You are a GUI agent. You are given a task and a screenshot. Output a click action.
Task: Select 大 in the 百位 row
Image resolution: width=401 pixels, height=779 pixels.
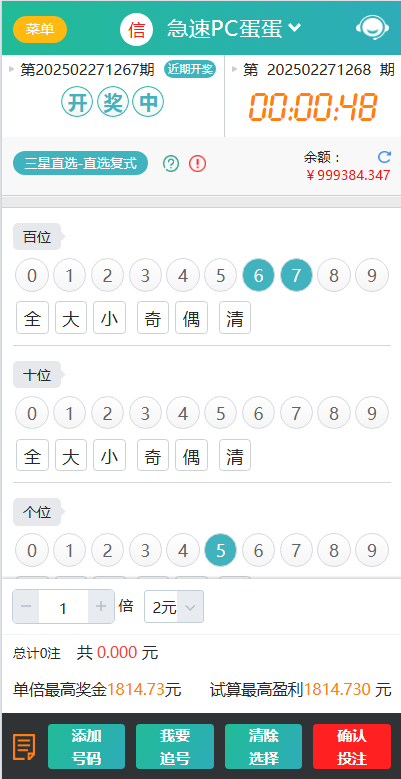[x=71, y=317]
